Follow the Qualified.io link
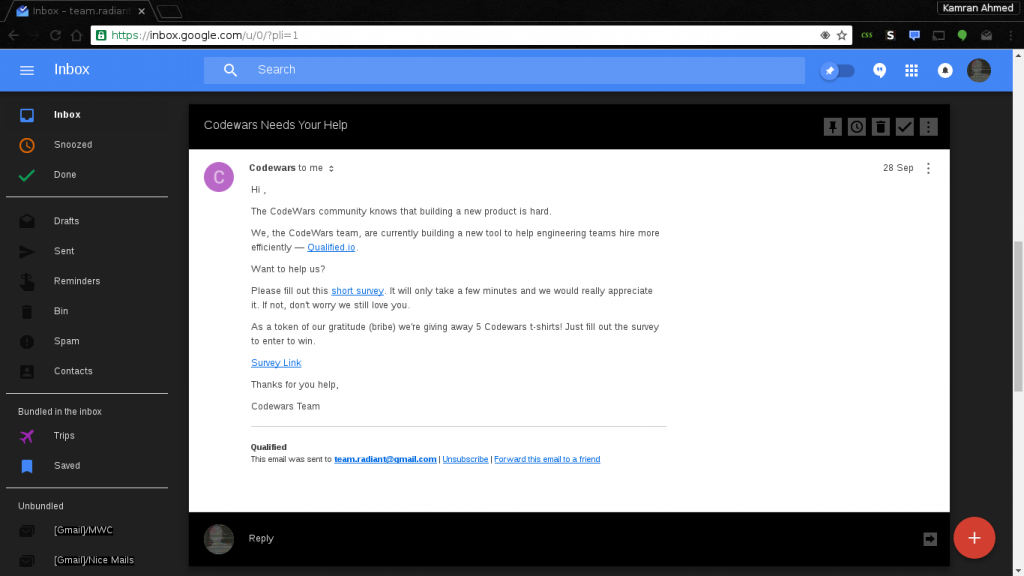The width and height of the screenshot is (1024, 576). (331, 248)
